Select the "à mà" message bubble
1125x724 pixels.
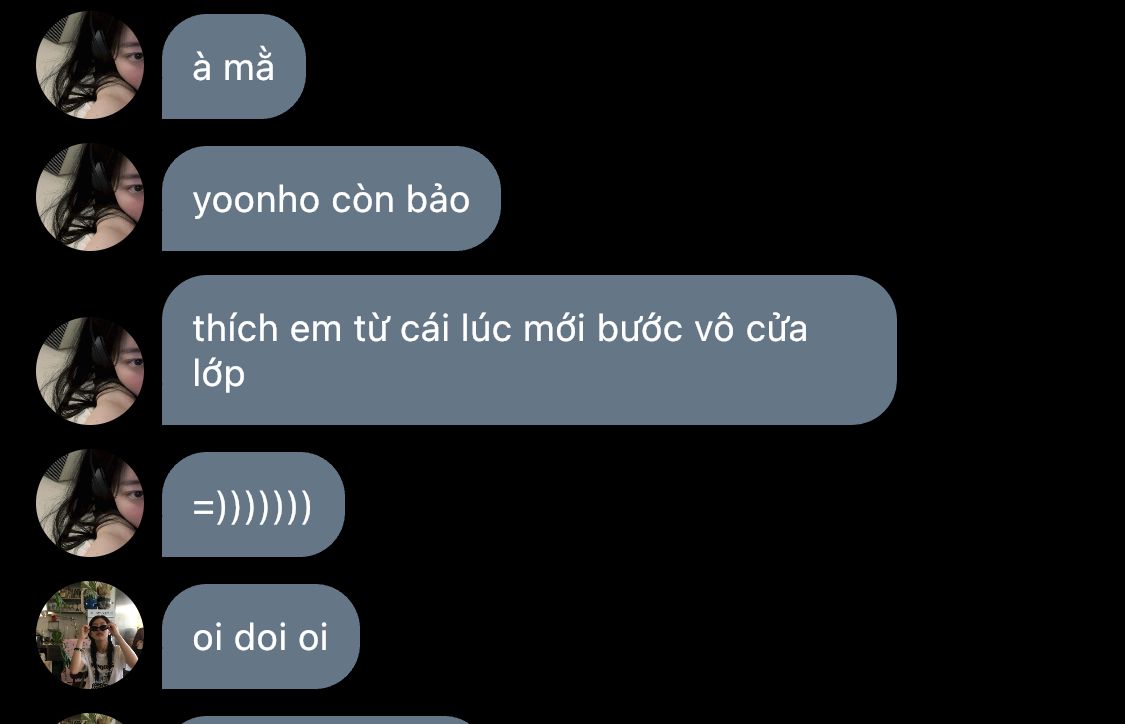(x=234, y=66)
